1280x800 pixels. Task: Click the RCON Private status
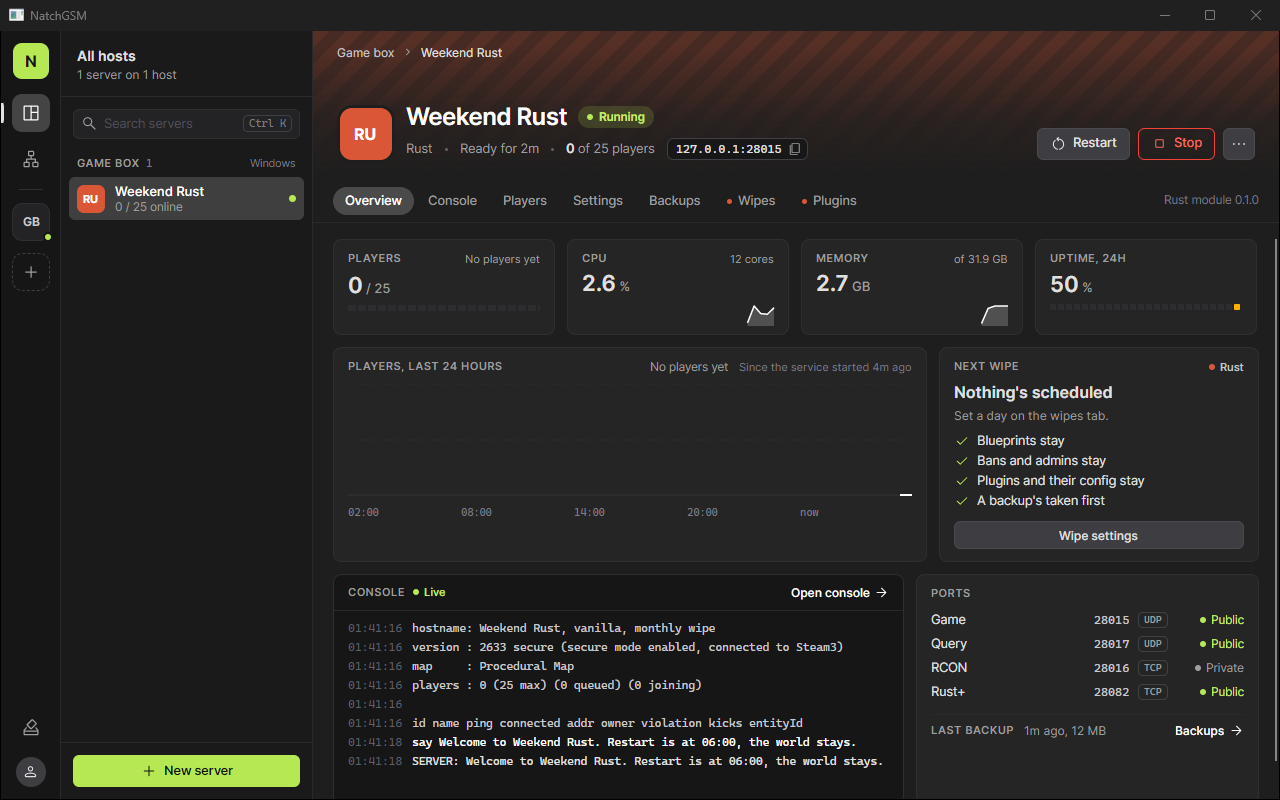(1219, 668)
